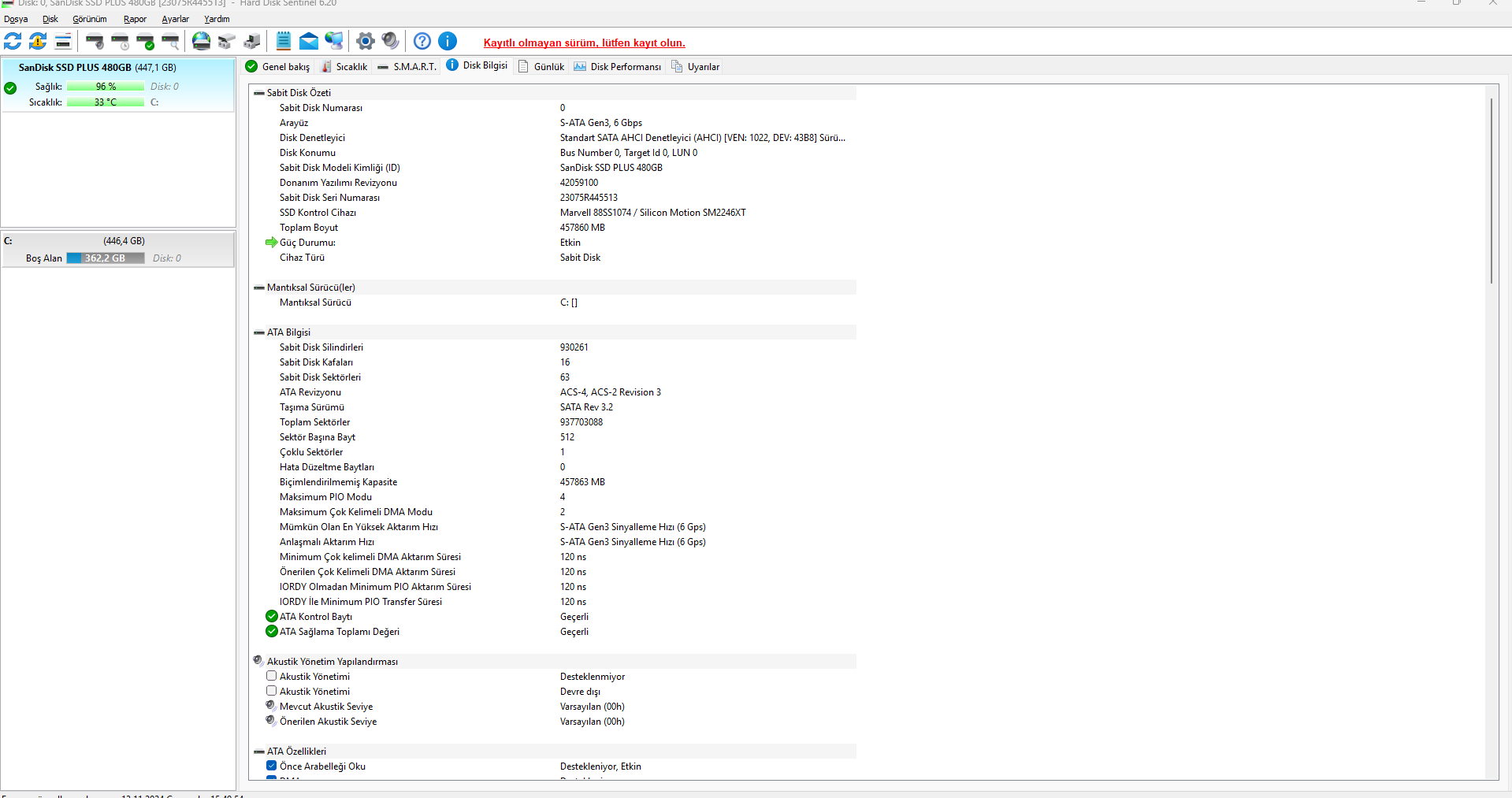Click the speaker sound toolbar icon
This screenshot has height=798, width=1512.
click(x=391, y=41)
